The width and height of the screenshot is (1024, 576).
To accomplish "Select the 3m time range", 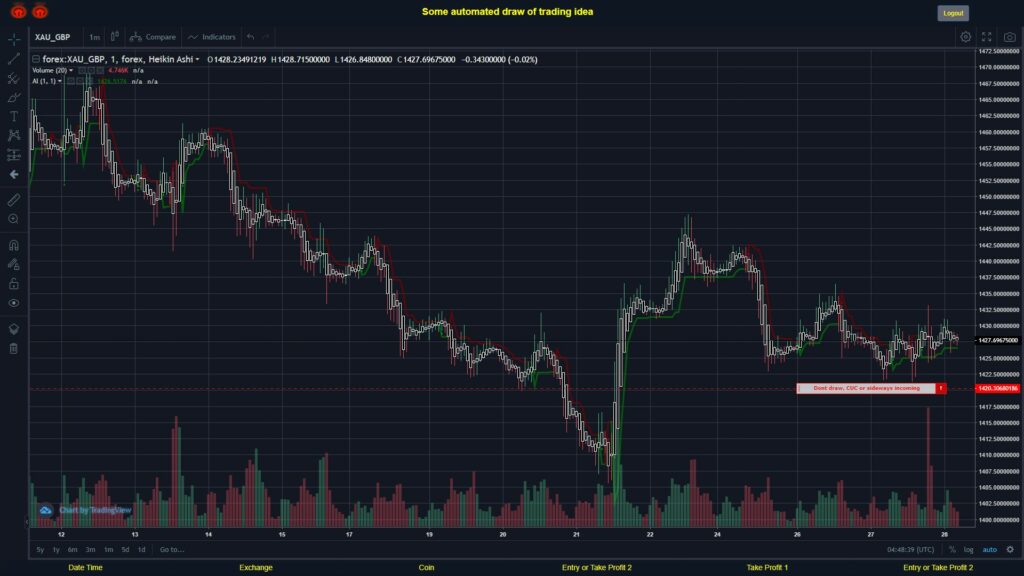I will [91, 550].
